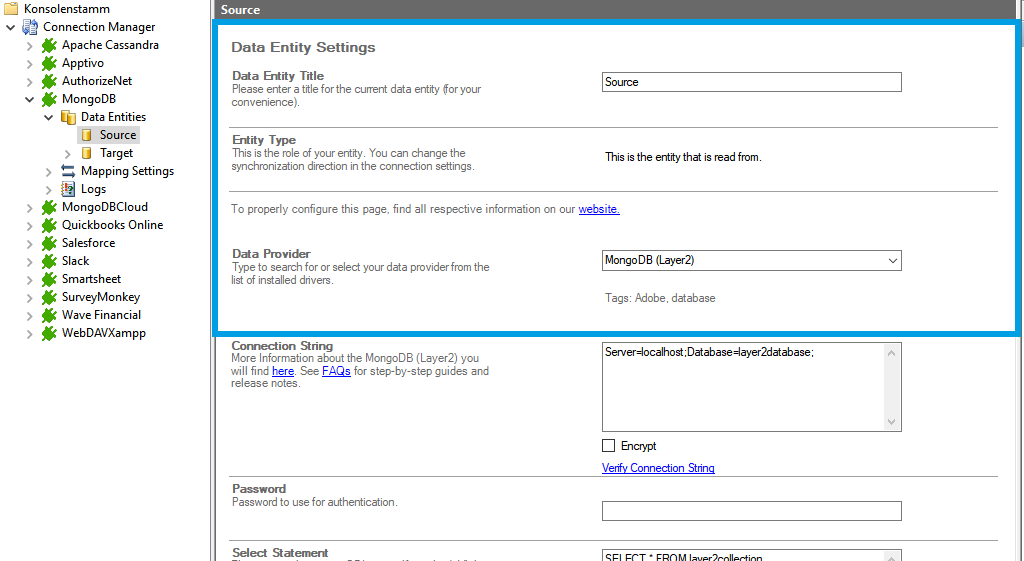Click the Password input field
The height and width of the screenshot is (561, 1024).
752,511
